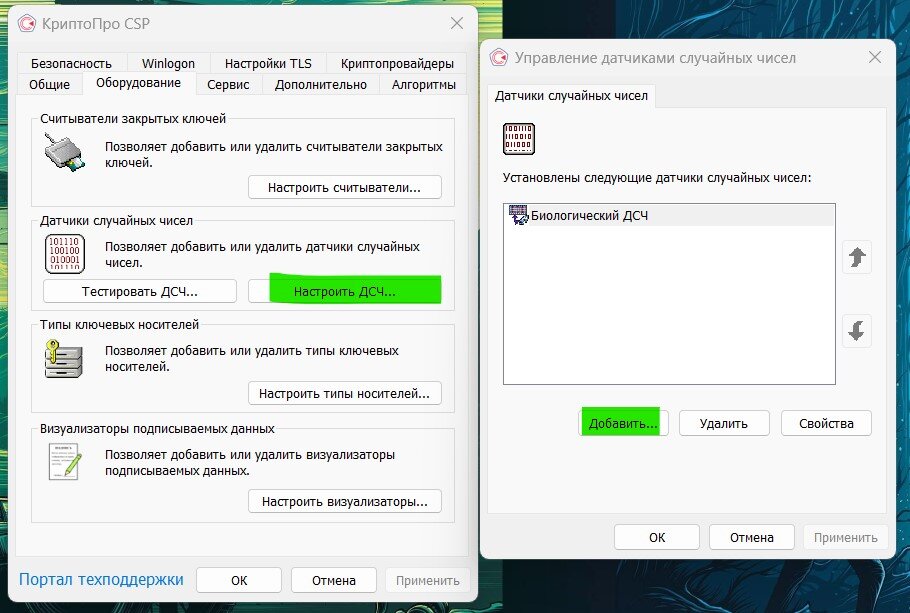
Task: Click the binary grid icon in the sensor management window
Action: (519, 139)
